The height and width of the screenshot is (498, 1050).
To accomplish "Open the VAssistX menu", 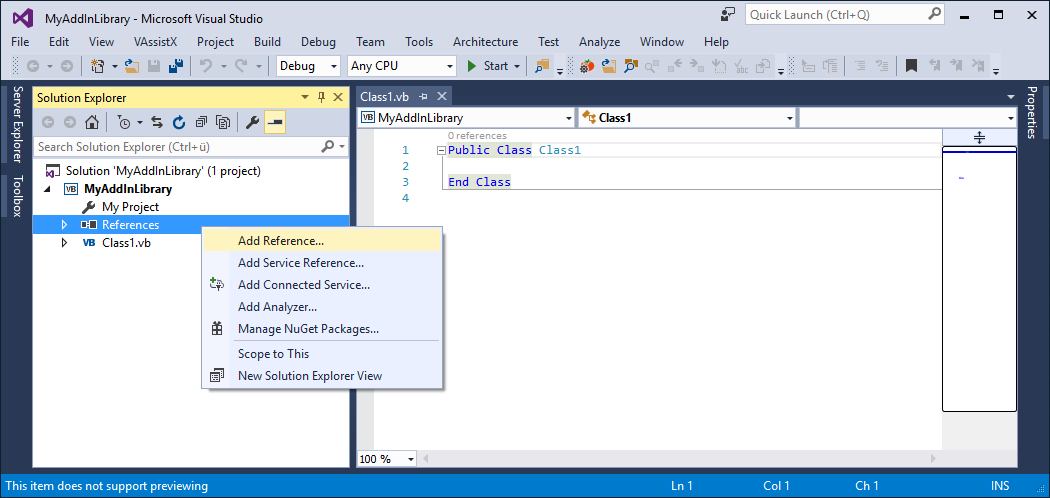I will click(155, 42).
